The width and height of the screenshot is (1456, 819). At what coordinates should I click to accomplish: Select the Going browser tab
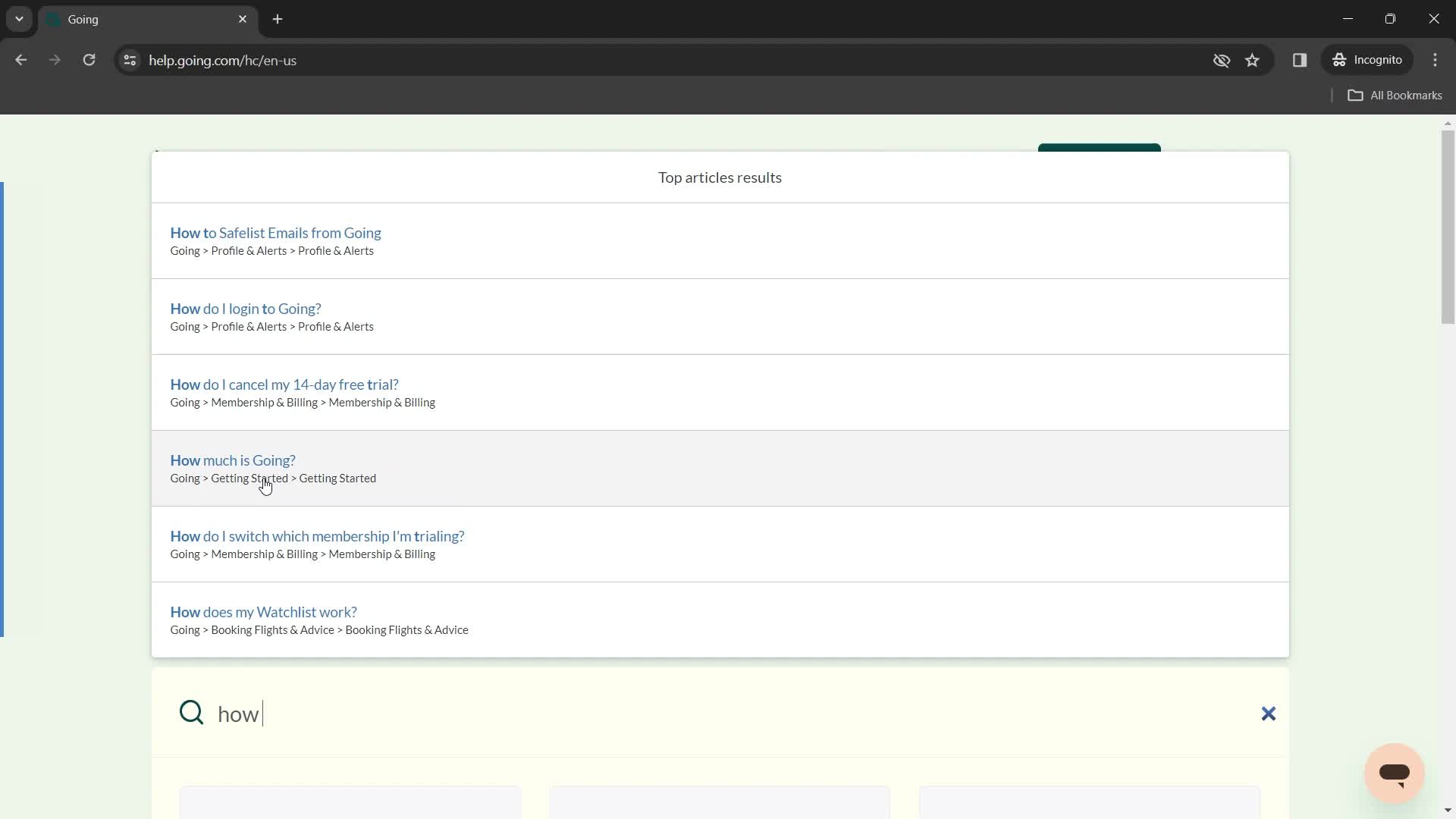point(148,20)
